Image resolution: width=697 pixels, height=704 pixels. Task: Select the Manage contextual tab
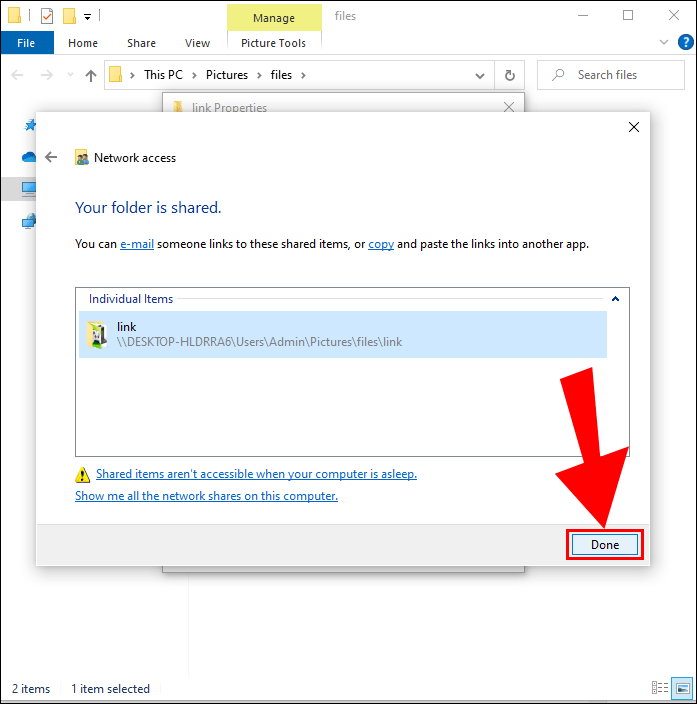tap(274, 18)
